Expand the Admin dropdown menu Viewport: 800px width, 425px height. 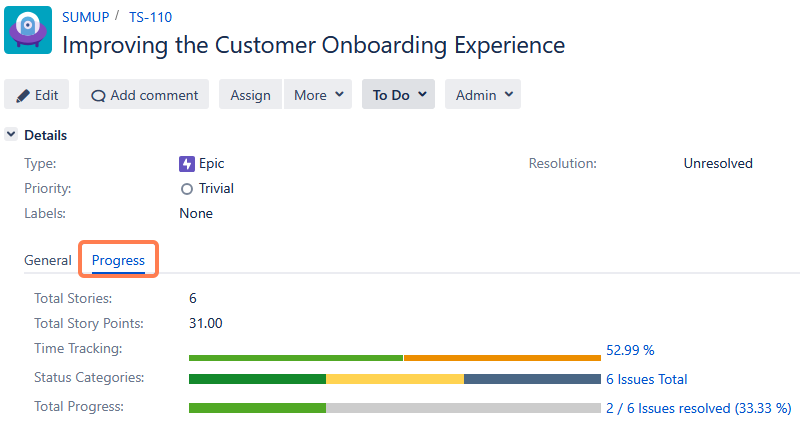pyautogui.click(x=483, y=95)
